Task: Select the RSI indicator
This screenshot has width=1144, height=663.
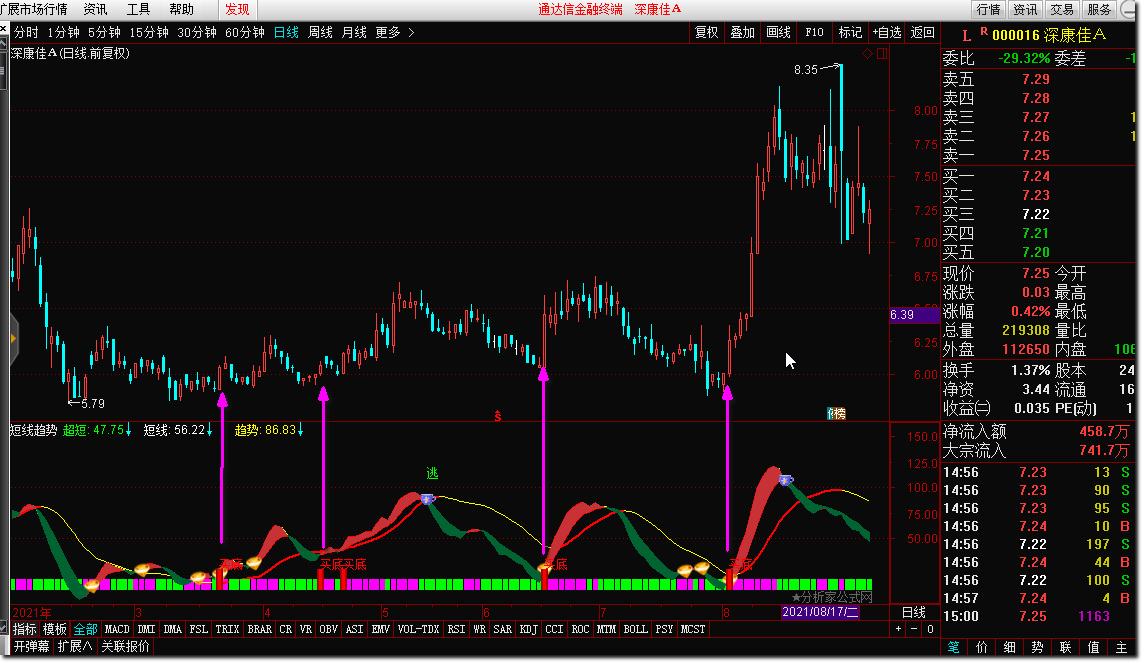Action: pos(456,629)
